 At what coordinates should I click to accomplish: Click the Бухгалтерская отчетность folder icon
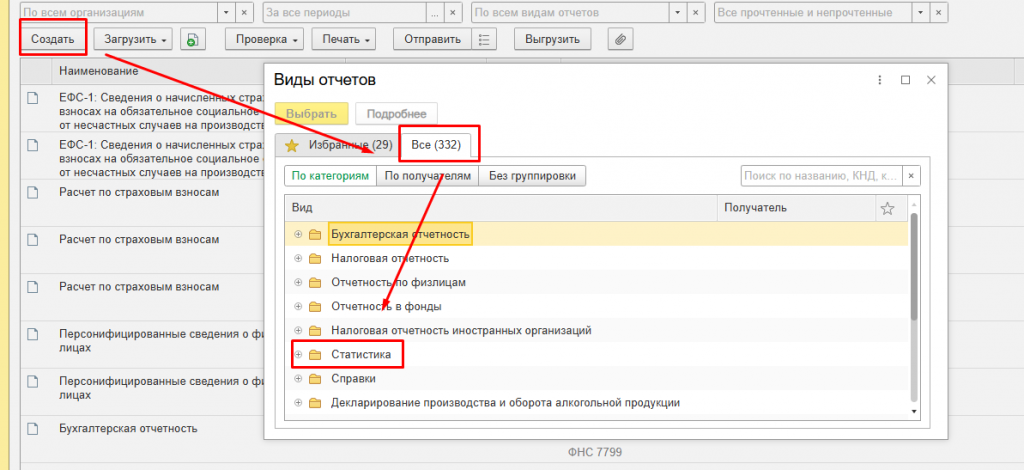[x=315, y=234]
